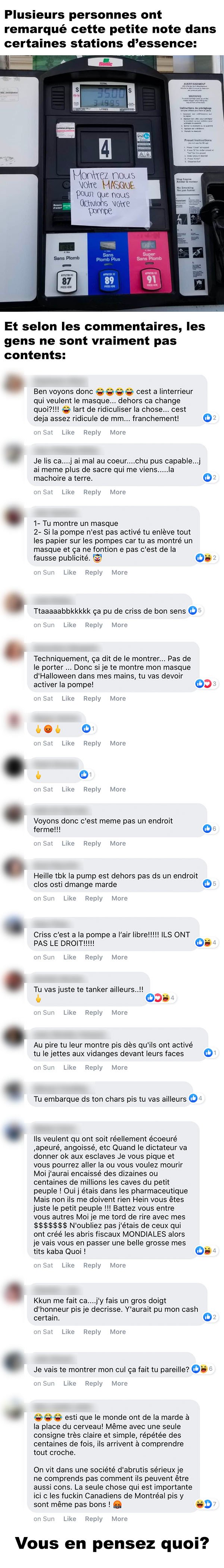Click the like reaction icon on "Voyons donc" comment
The height and width of the screenshot is (1568, 224).
(207, 828)
